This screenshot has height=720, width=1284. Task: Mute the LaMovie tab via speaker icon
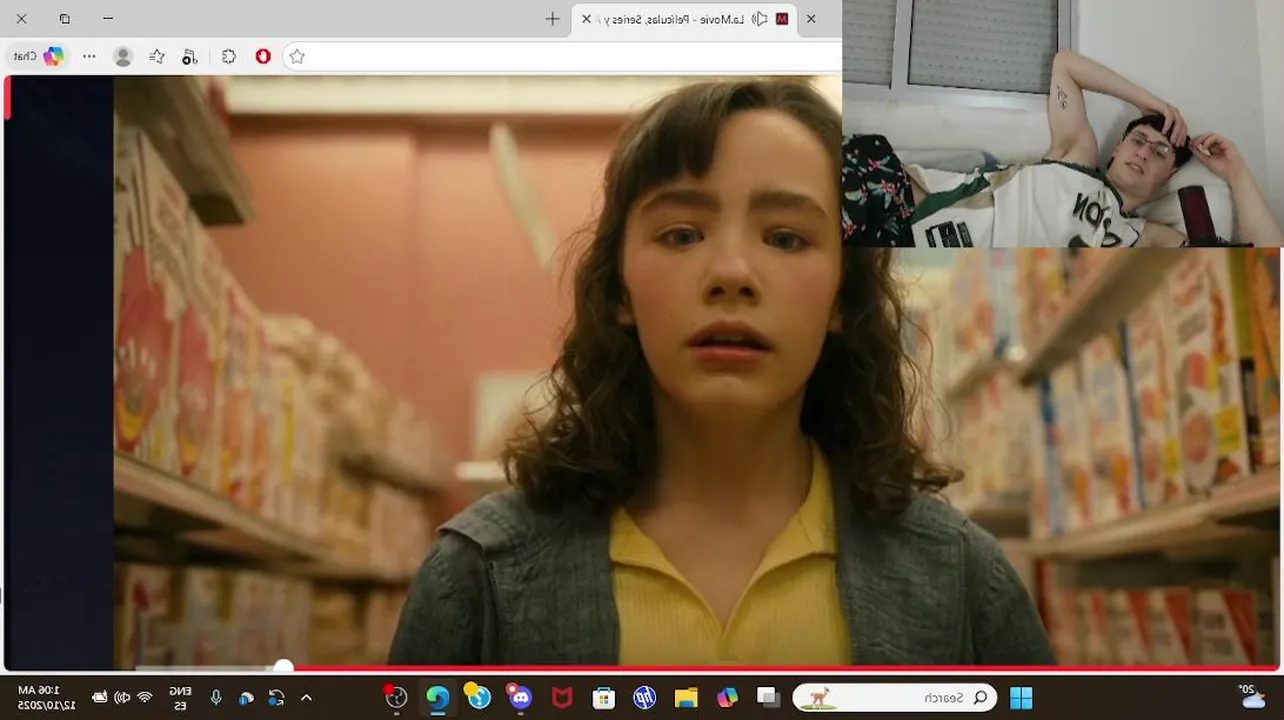760,19
